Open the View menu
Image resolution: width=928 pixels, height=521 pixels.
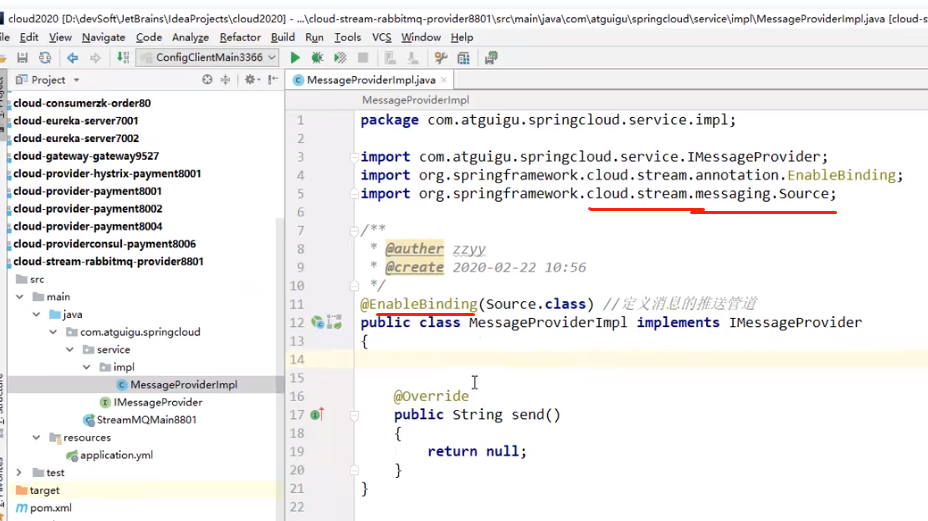pyautogui.click(x=60, y=37)
